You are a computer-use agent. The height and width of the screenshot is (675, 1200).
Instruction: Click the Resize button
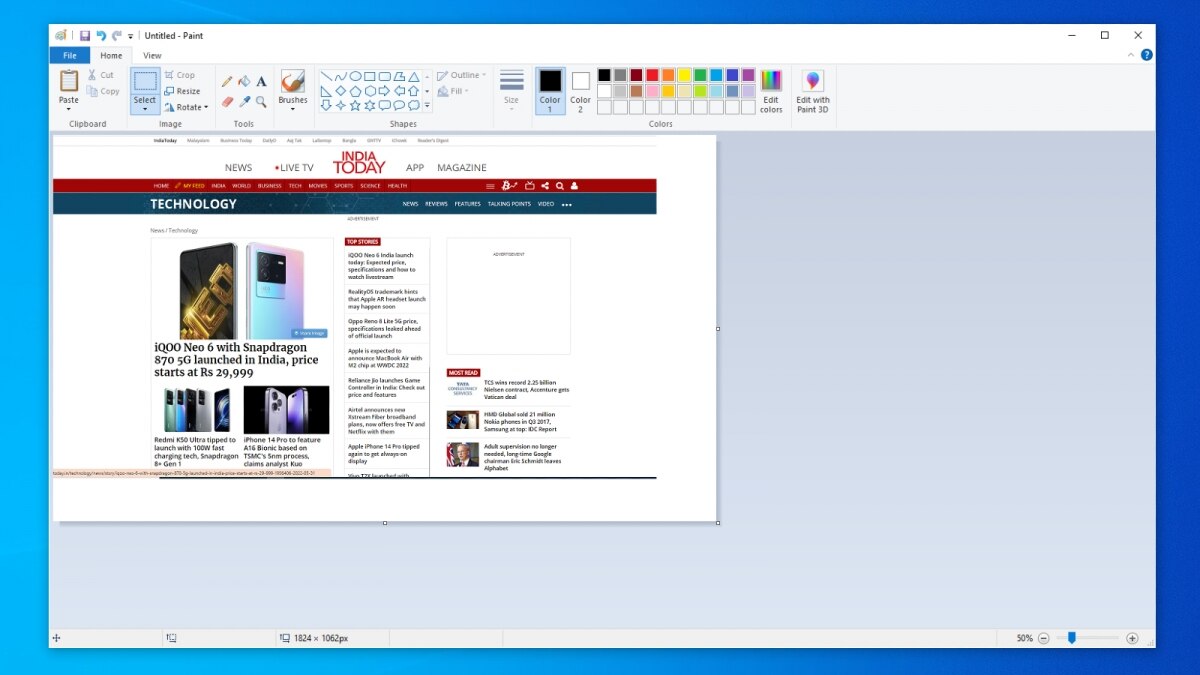pos(182,91)
